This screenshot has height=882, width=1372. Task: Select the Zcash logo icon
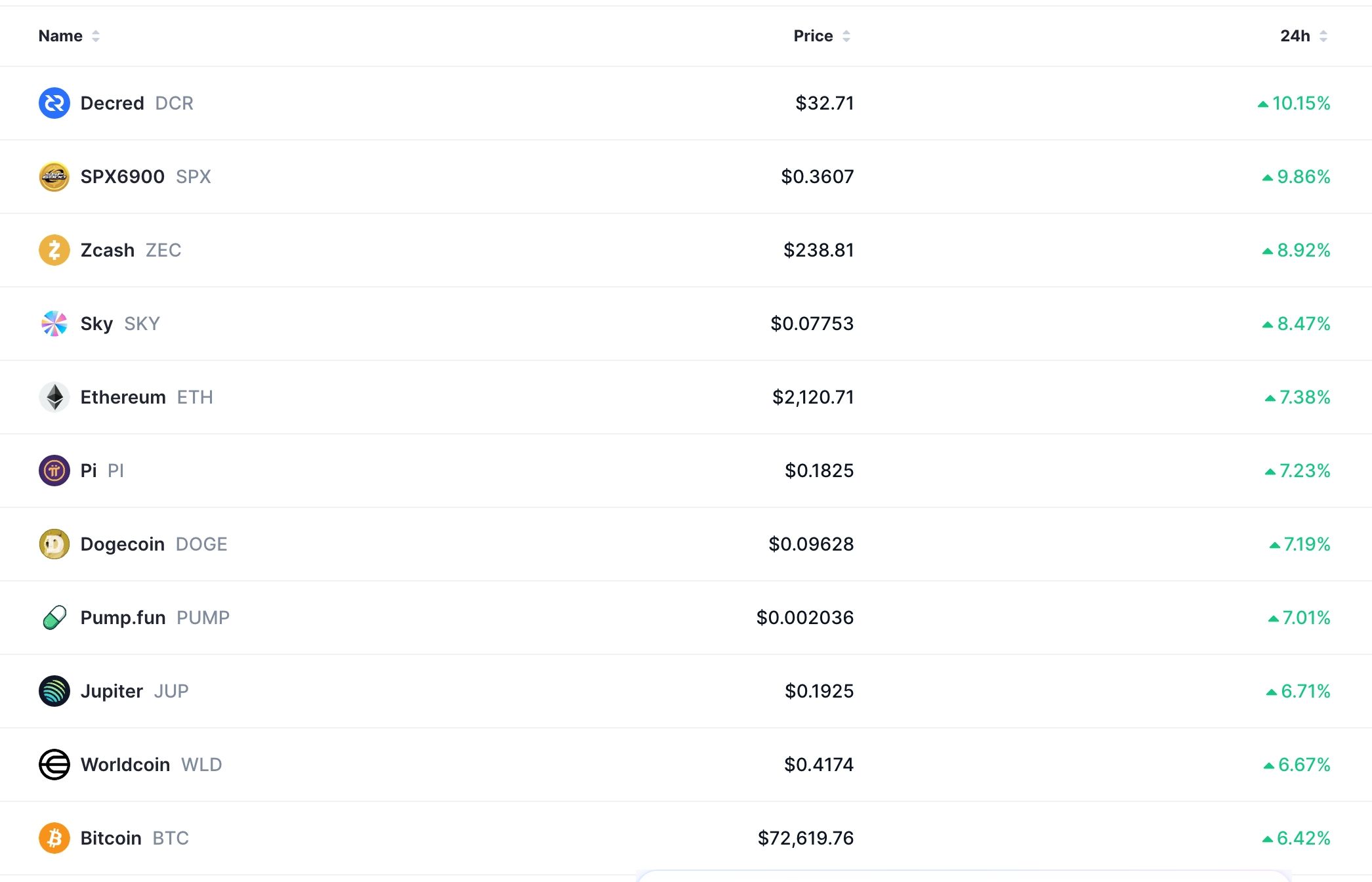[x=54, y=250]
